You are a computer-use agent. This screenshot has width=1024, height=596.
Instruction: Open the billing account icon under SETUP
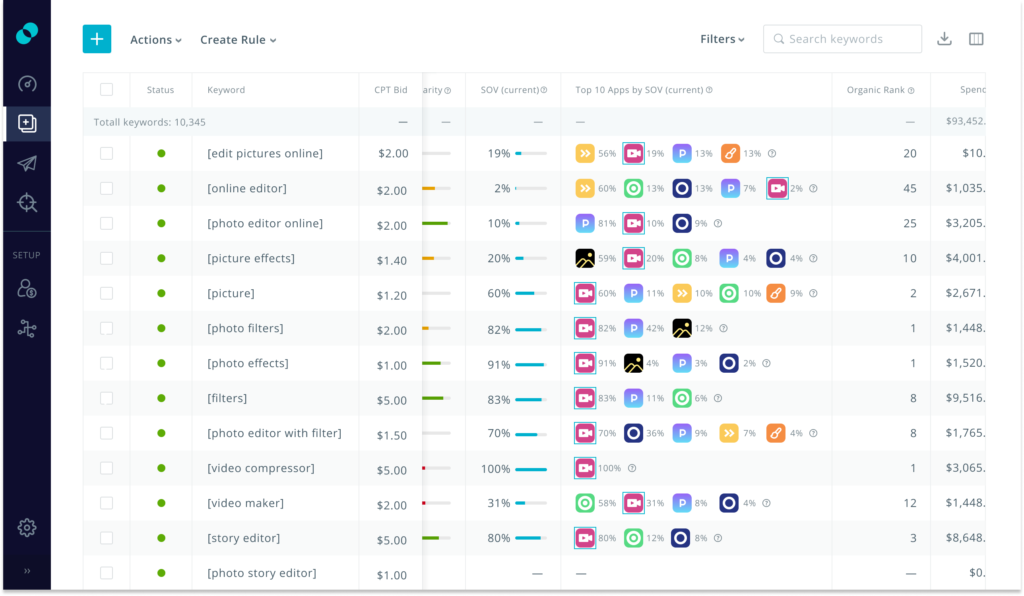pyautogui.click(x=26, y=287)
